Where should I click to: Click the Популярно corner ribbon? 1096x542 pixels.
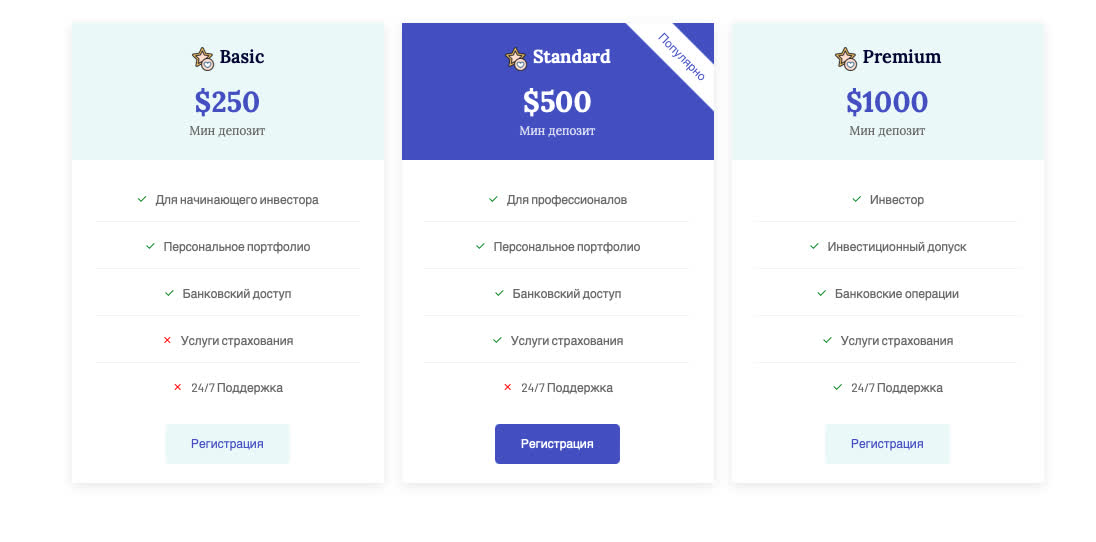click(x=680, y=57)
